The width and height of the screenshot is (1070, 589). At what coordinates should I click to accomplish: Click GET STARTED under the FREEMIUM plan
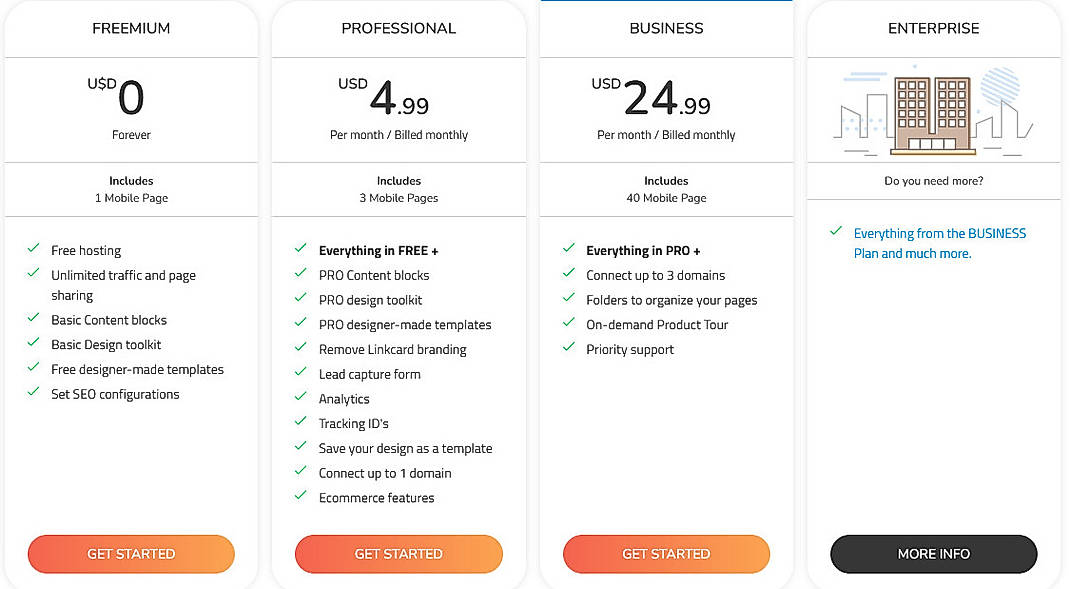coord(131,553)
